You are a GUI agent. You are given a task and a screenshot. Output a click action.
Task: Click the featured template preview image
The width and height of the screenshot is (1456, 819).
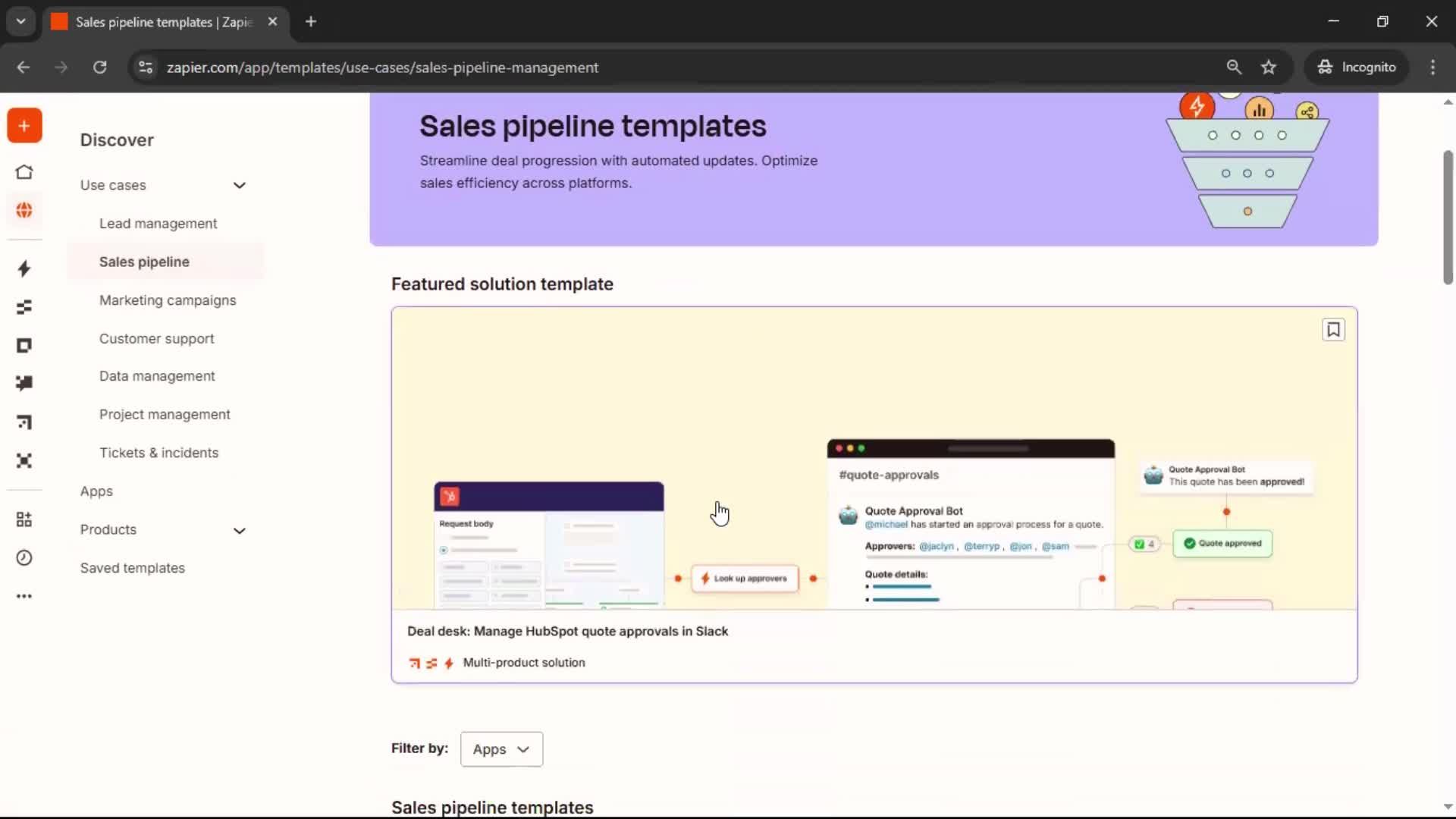pyautogui.click(x=874, y=458)
